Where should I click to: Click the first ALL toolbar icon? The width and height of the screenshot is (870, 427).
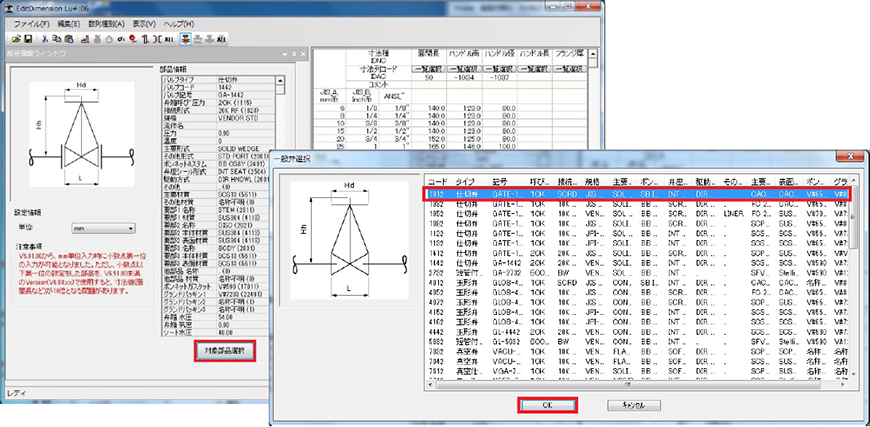tap(169, 39)
